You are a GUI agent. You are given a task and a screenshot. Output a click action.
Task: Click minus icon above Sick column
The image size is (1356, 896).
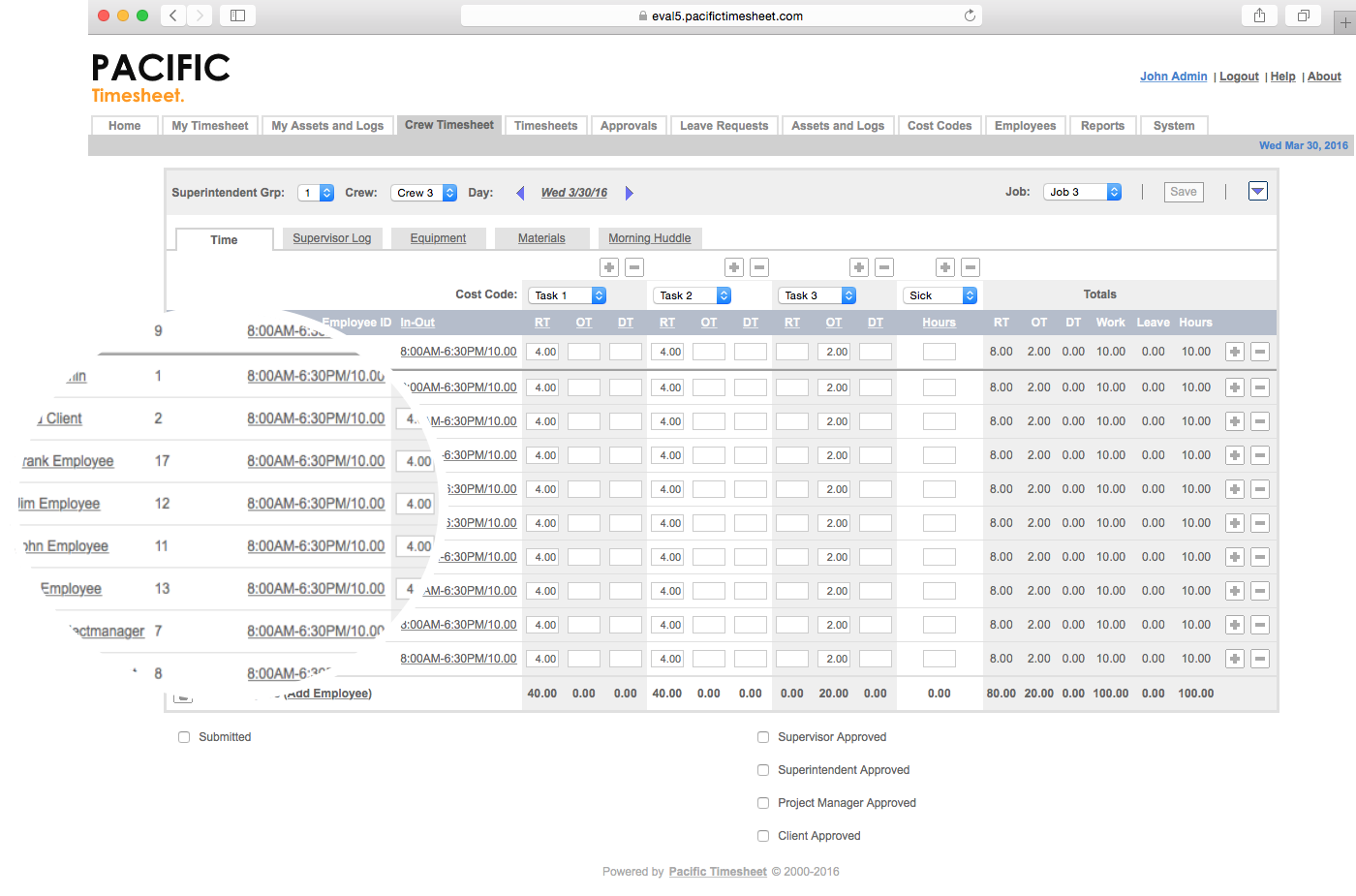[971, 267]
